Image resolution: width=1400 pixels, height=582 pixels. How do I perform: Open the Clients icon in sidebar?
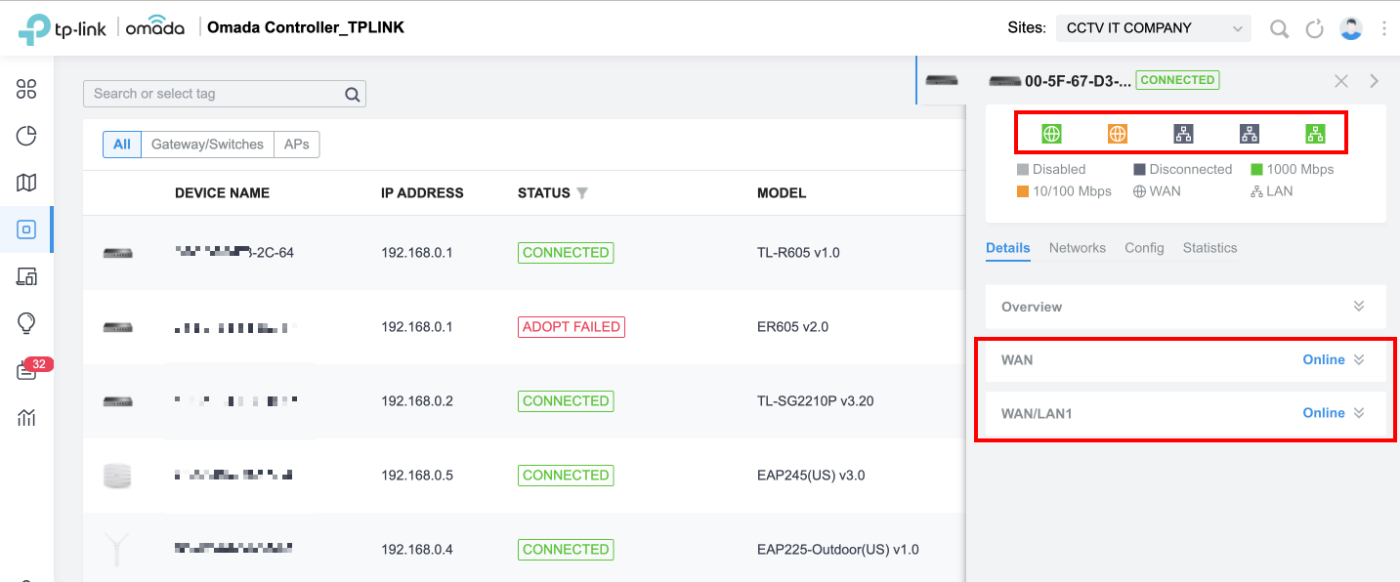pos(27,277)
